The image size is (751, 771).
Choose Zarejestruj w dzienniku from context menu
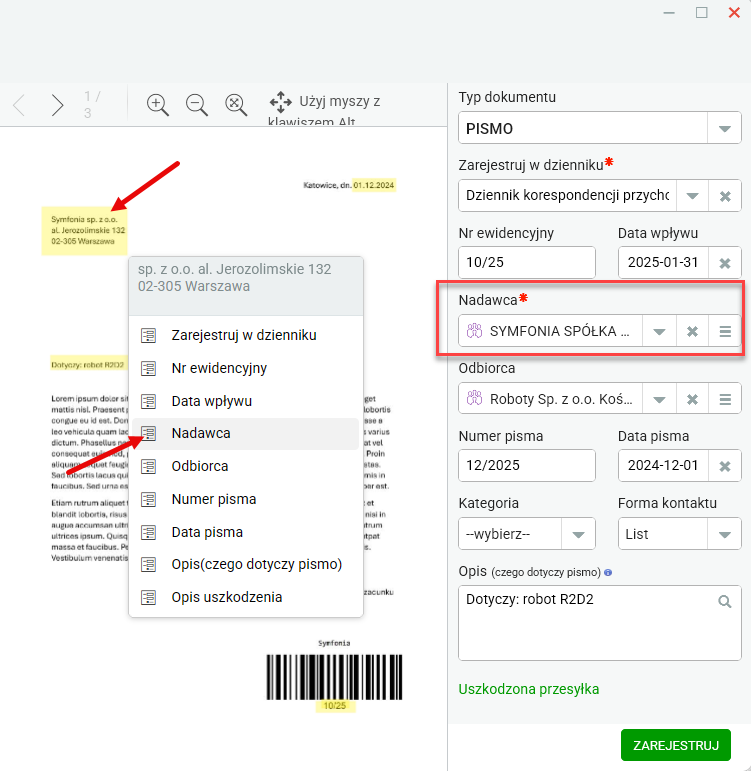[x=245, y=335]
